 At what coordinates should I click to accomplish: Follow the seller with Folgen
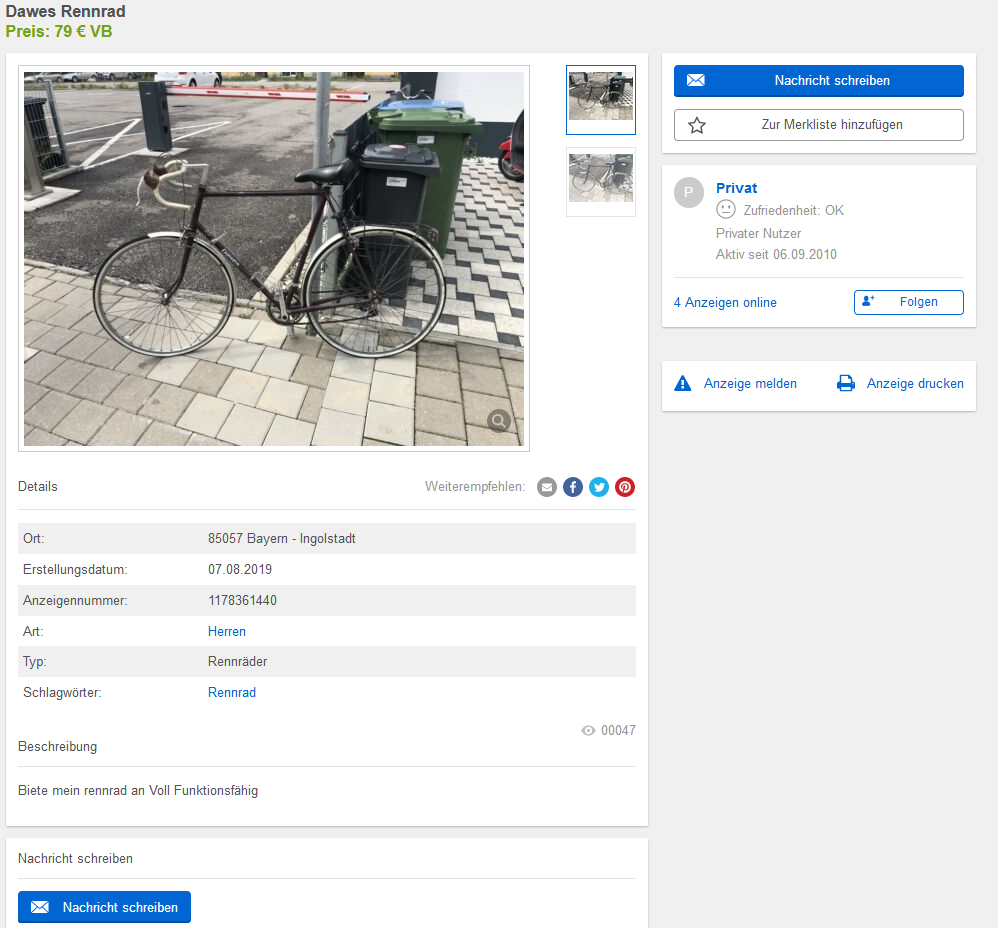click(908, 302)
